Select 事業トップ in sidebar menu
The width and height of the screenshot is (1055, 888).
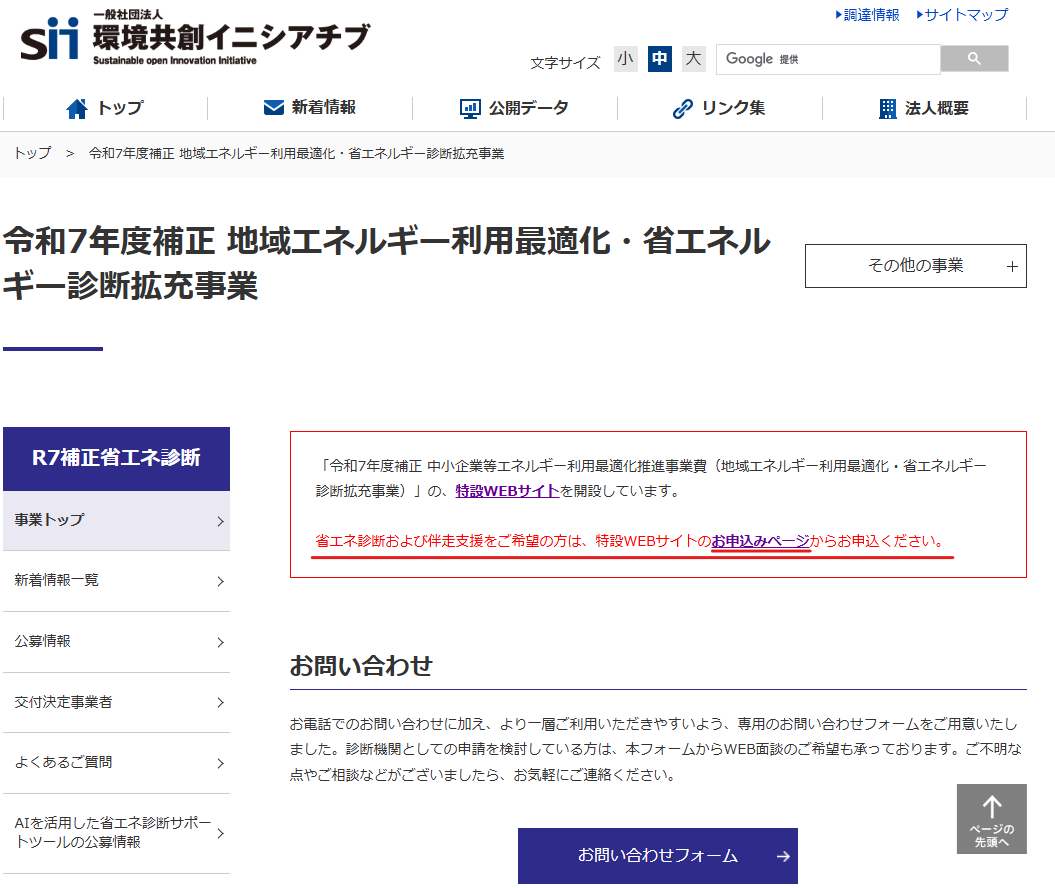click(116, 521)
